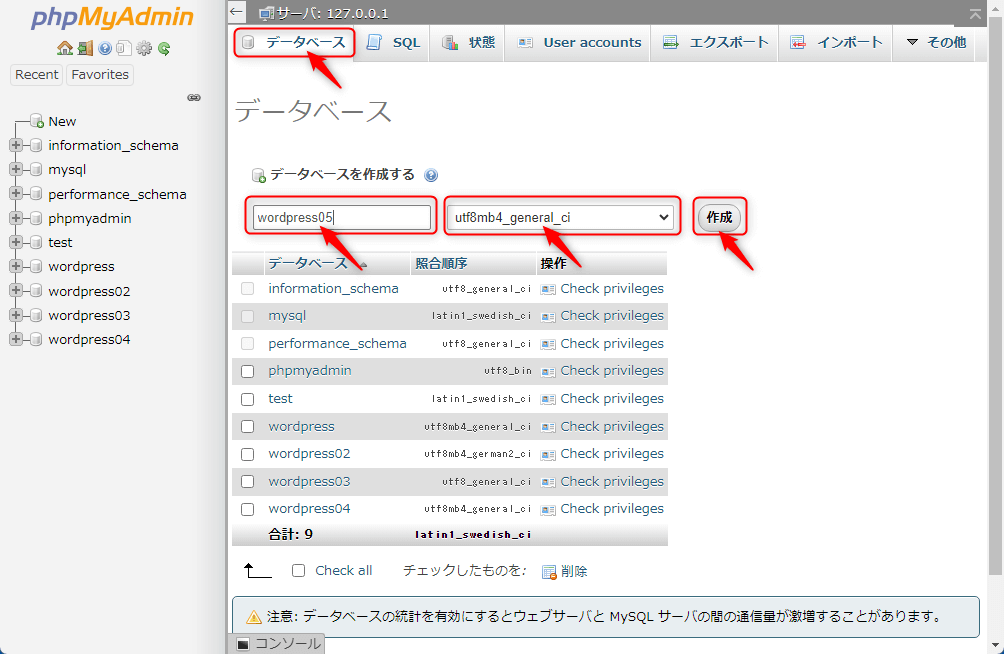Enable the Check all checkbox
The height and width of the screenshot is (654, 1004).
point(298,571)
